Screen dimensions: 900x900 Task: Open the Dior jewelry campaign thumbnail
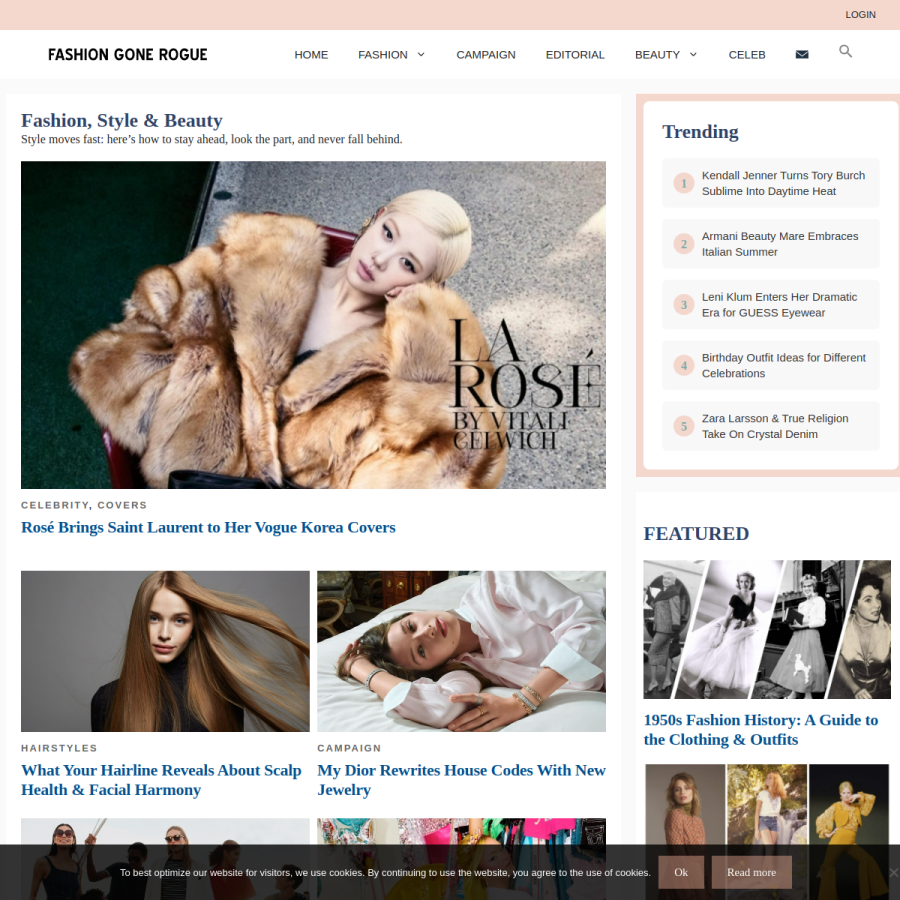tap(461, 651)
